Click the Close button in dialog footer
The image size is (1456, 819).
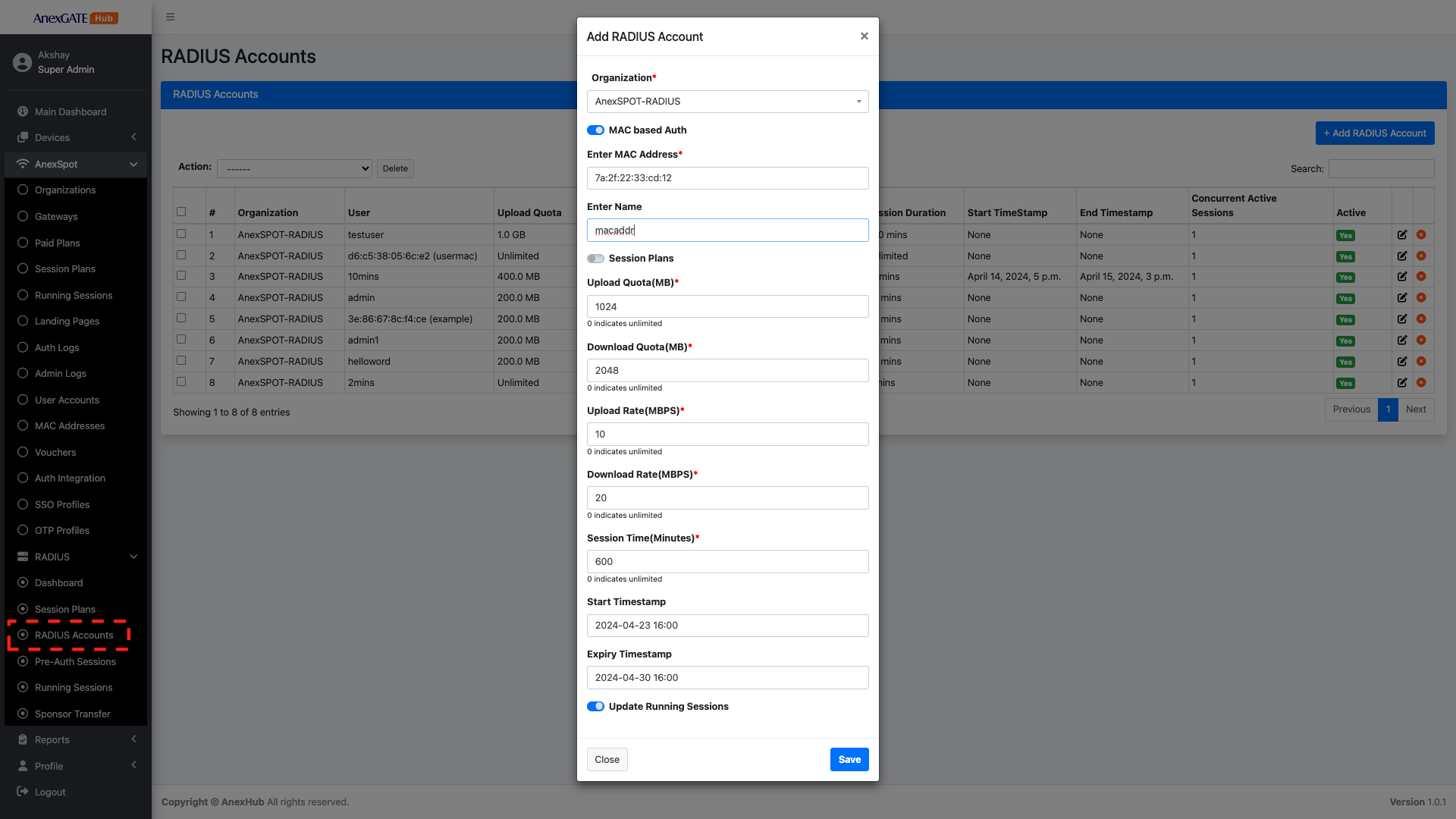coord(607,760)
